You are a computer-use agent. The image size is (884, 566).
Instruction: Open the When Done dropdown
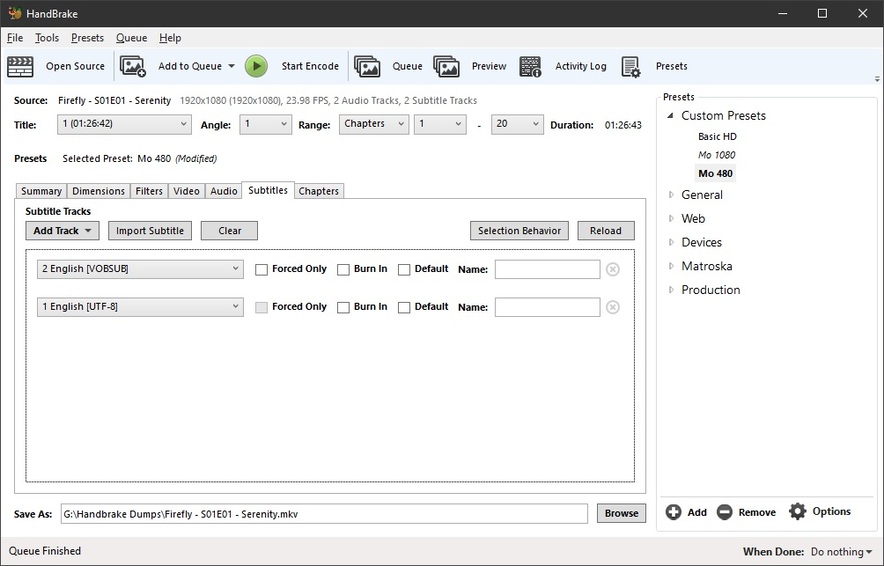point(841,551)
